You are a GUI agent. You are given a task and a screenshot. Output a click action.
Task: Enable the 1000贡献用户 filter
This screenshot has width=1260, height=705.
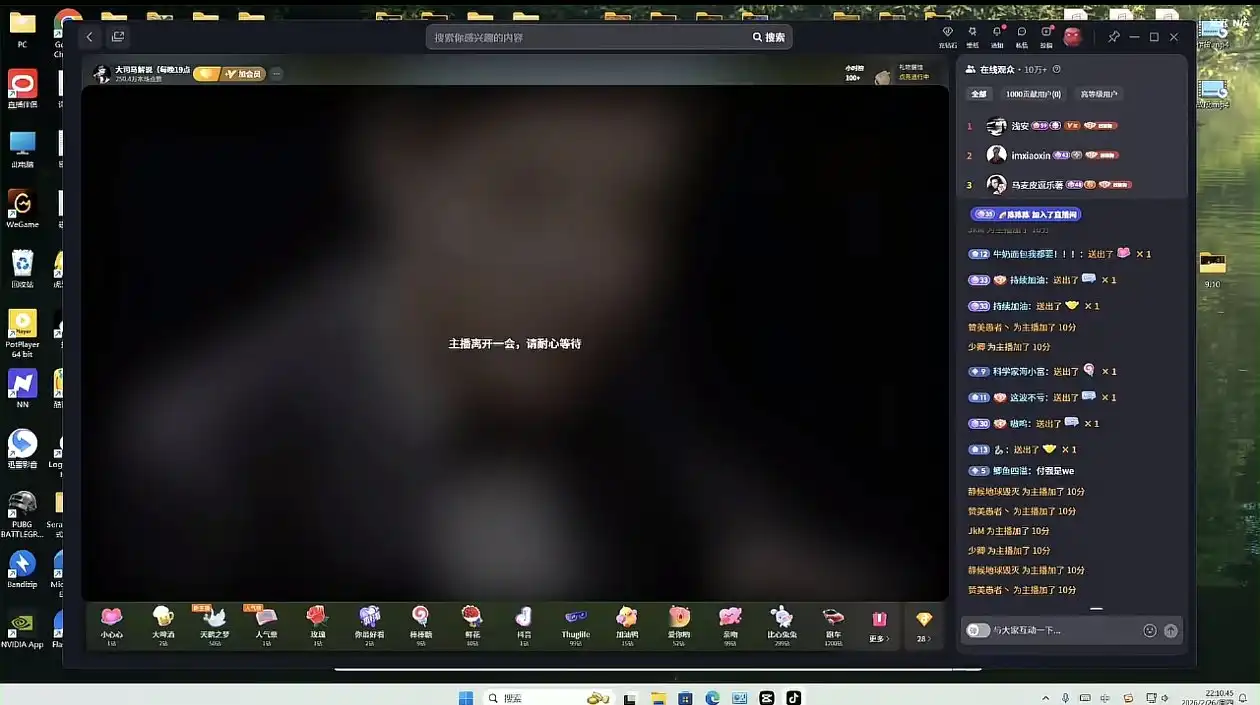tap(1034, 93)
